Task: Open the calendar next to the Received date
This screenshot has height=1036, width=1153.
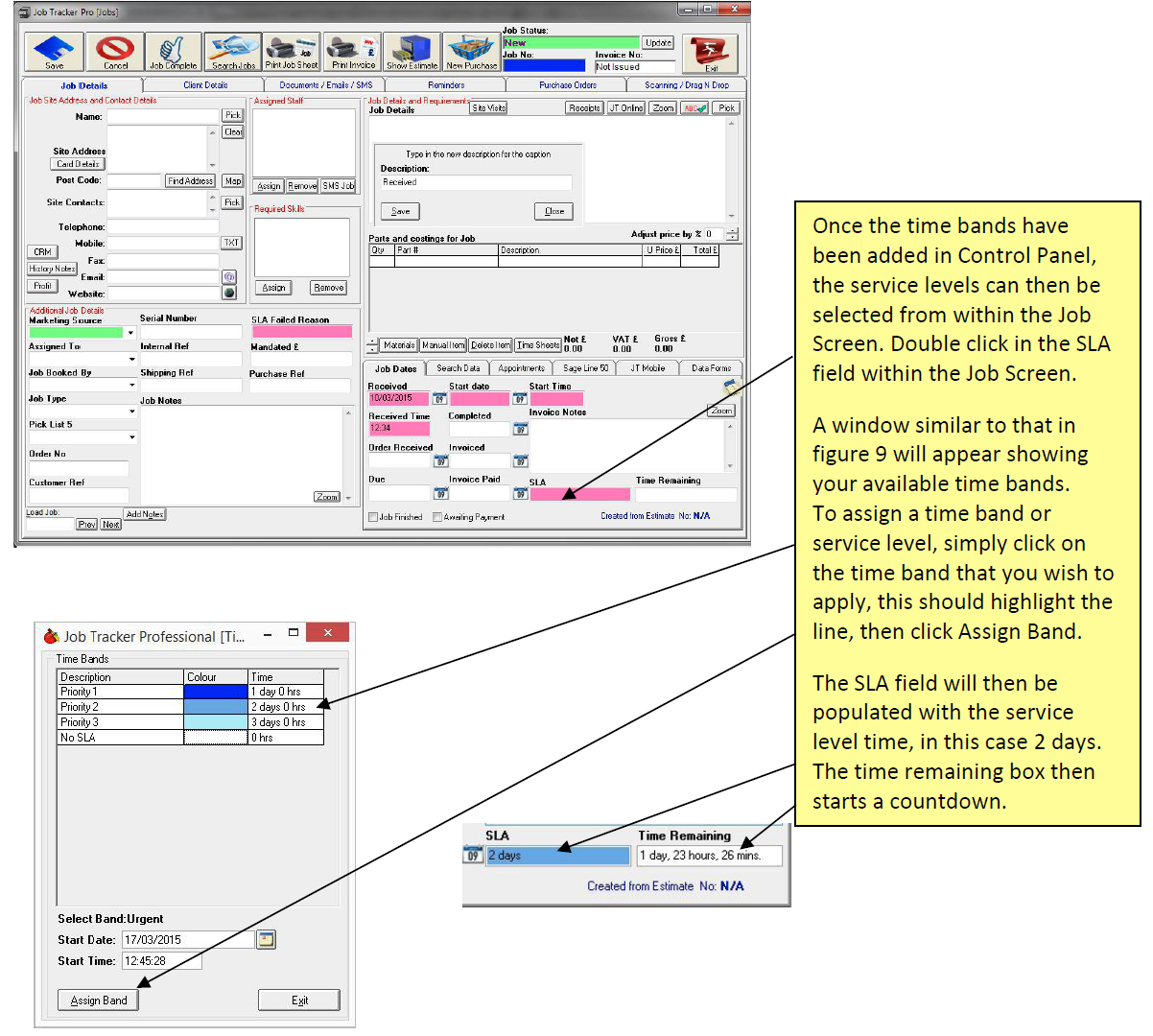Action: (439, 398)
